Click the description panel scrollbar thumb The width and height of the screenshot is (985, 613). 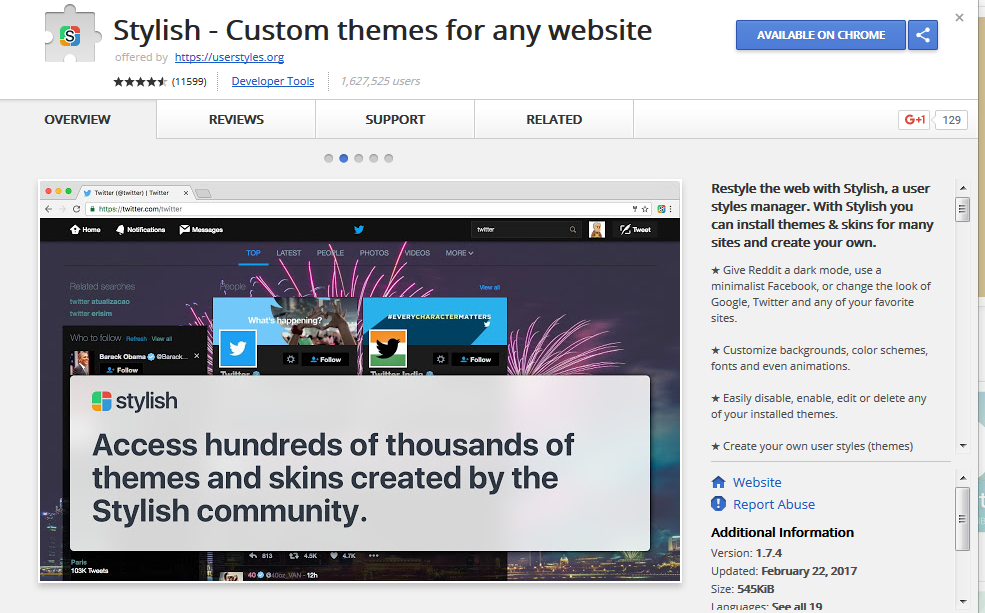click(962, 209)
